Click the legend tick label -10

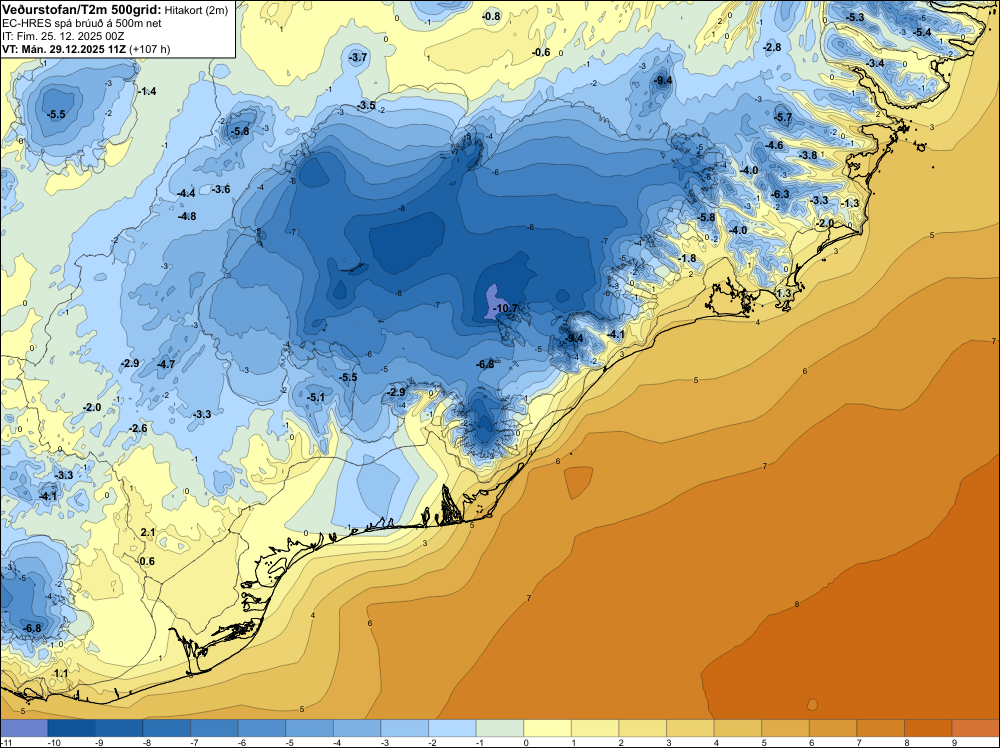click(x=55, y=743)
